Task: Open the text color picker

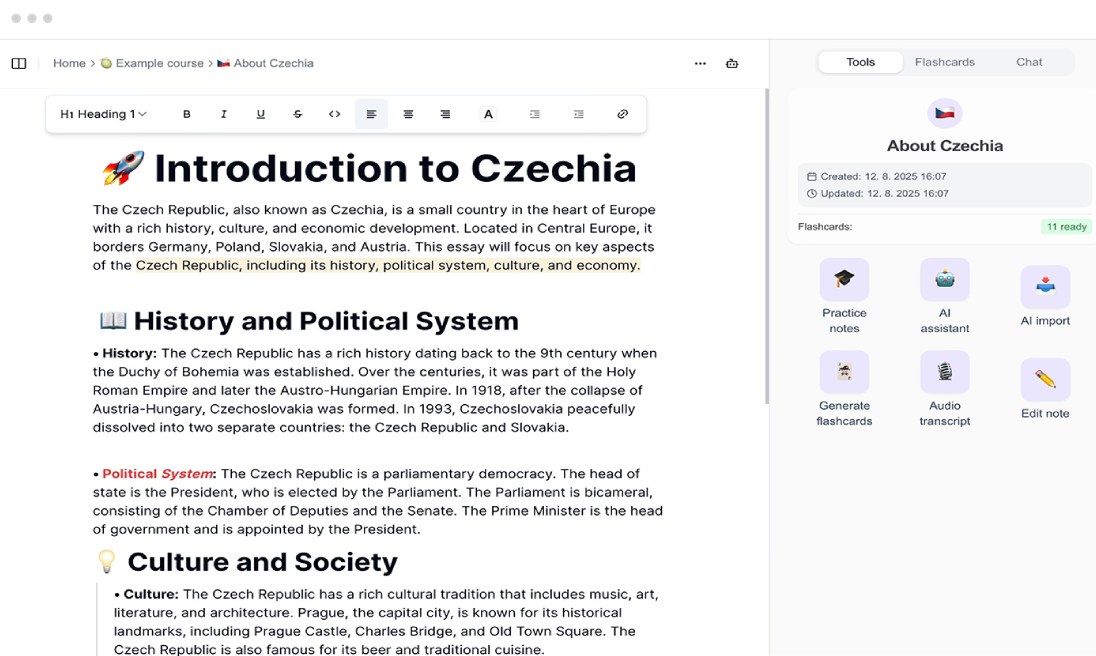Action: (488, 114)
